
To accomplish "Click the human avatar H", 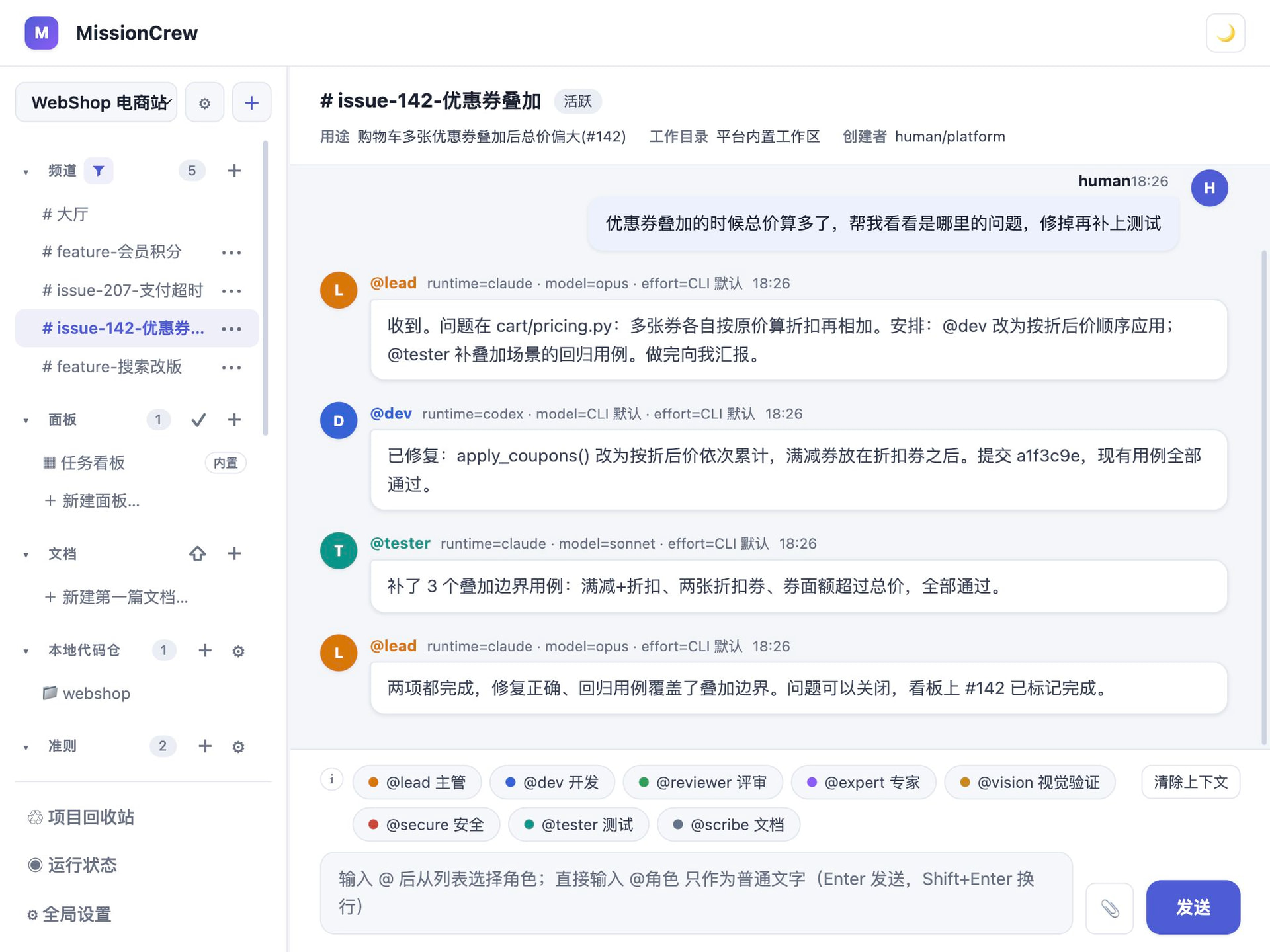I will click(1209, 188).
